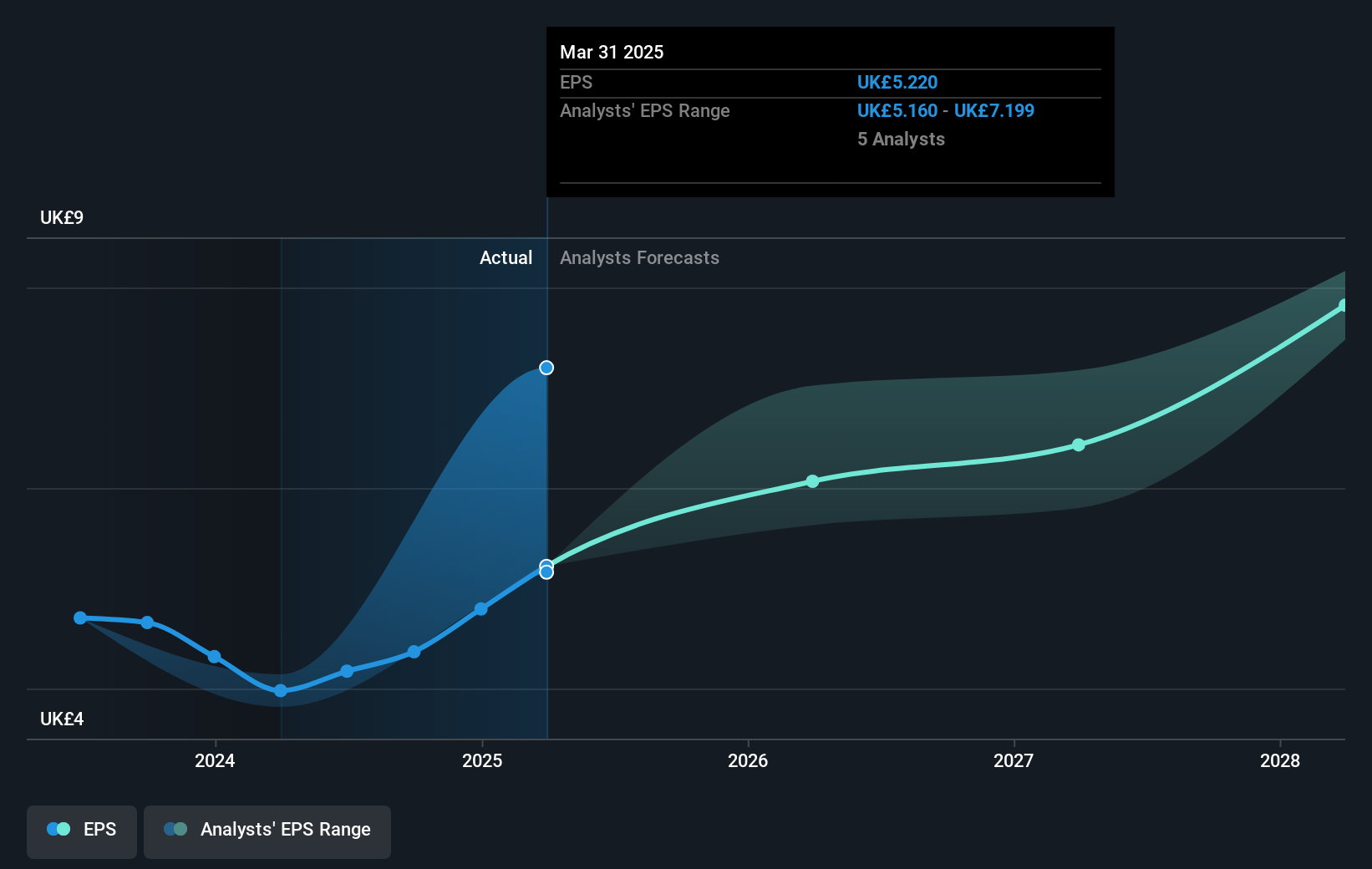This screenshot has width=1372, height=869.
Task: Select the 2027 forecast data point
Action: tap(1079, 445)
